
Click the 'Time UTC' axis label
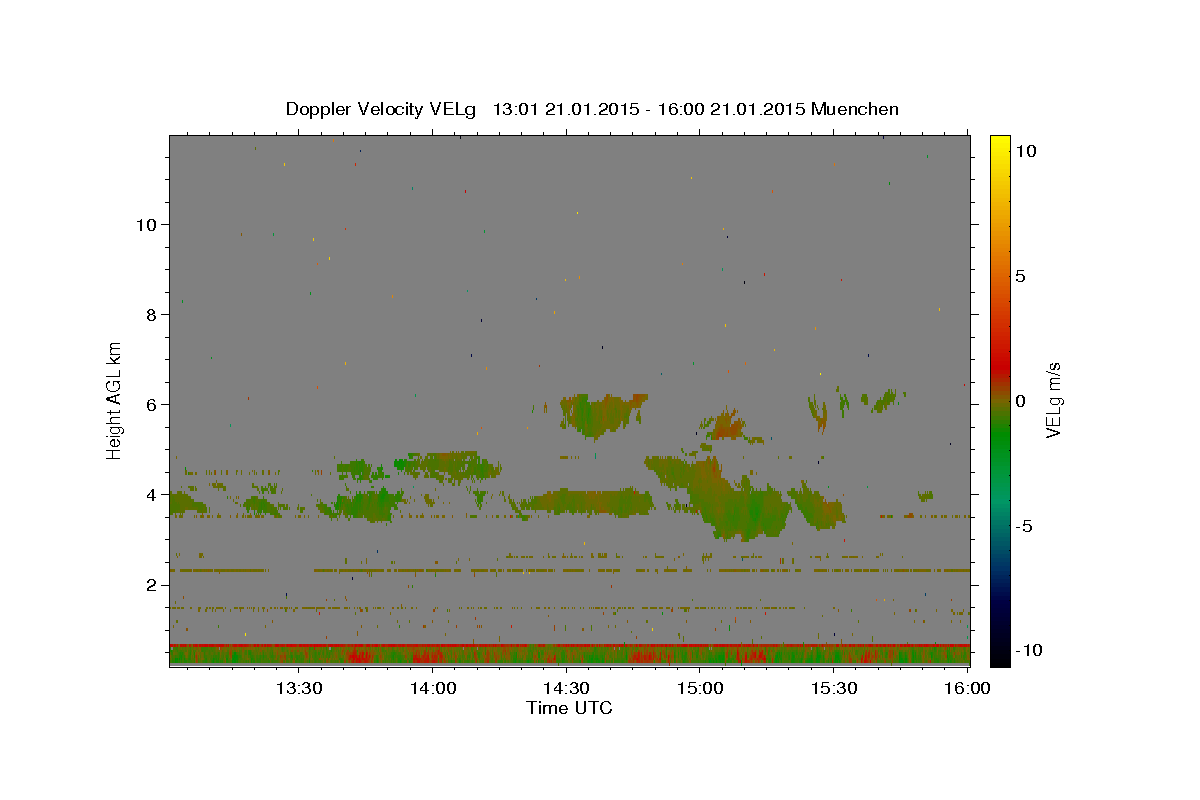[x=569, y=708]
